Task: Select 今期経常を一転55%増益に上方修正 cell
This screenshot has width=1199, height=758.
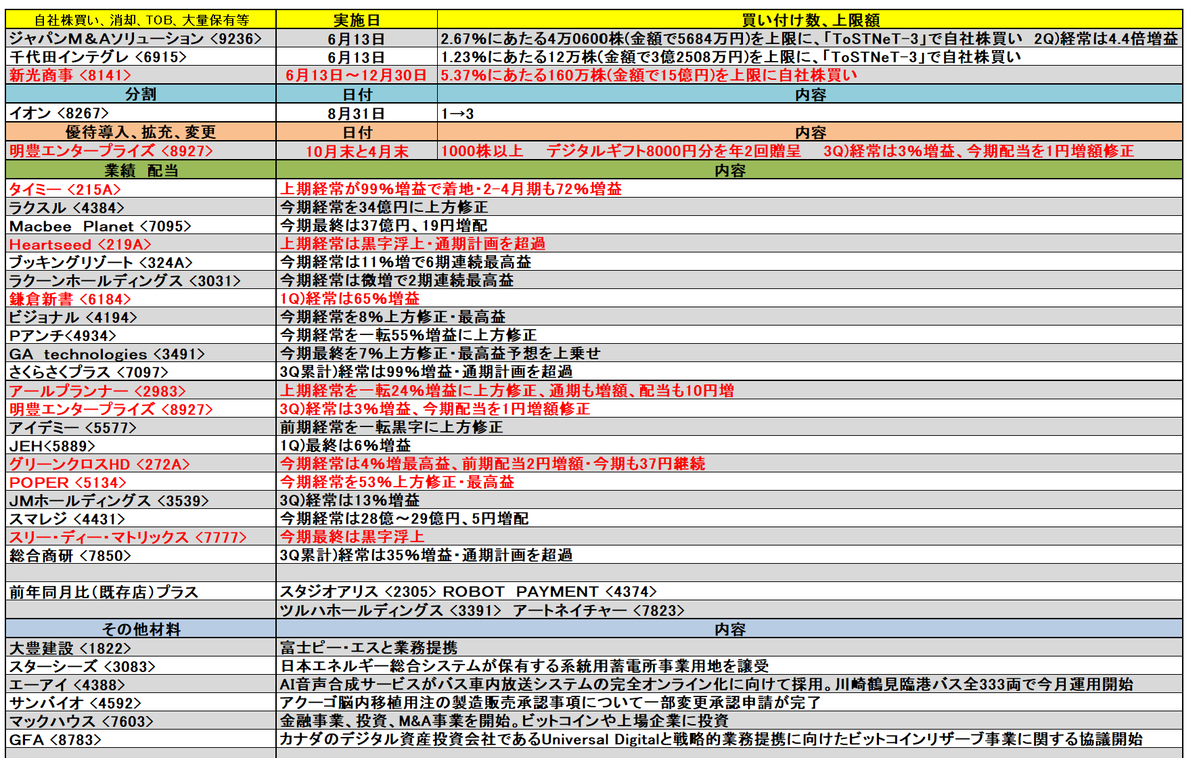Action: tap(729, 336)
